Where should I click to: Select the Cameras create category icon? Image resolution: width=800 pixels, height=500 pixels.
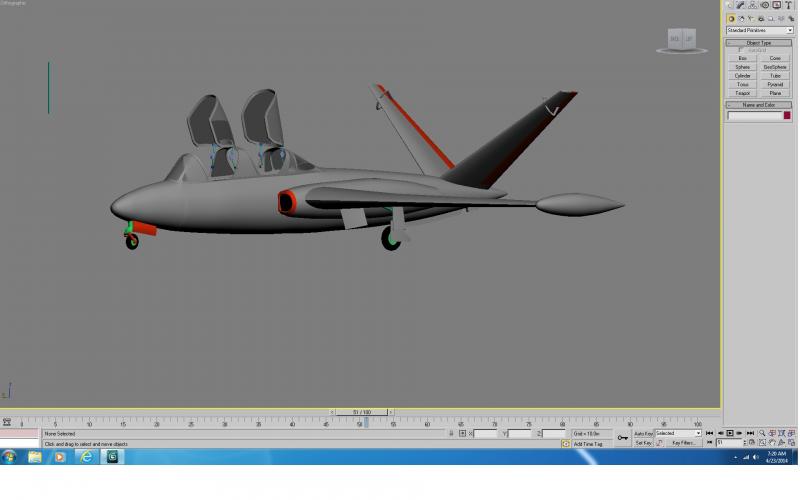coord(761,19)
